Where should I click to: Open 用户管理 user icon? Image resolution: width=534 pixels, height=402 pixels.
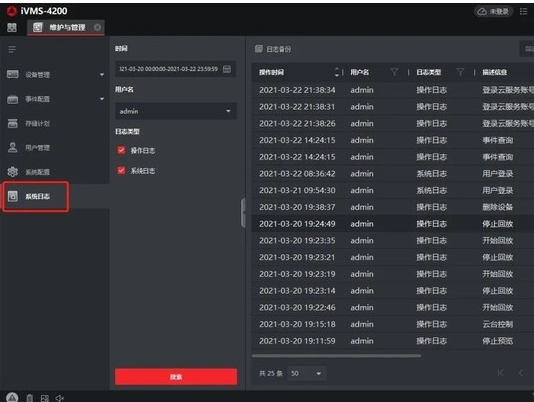(x=13, y=148)
